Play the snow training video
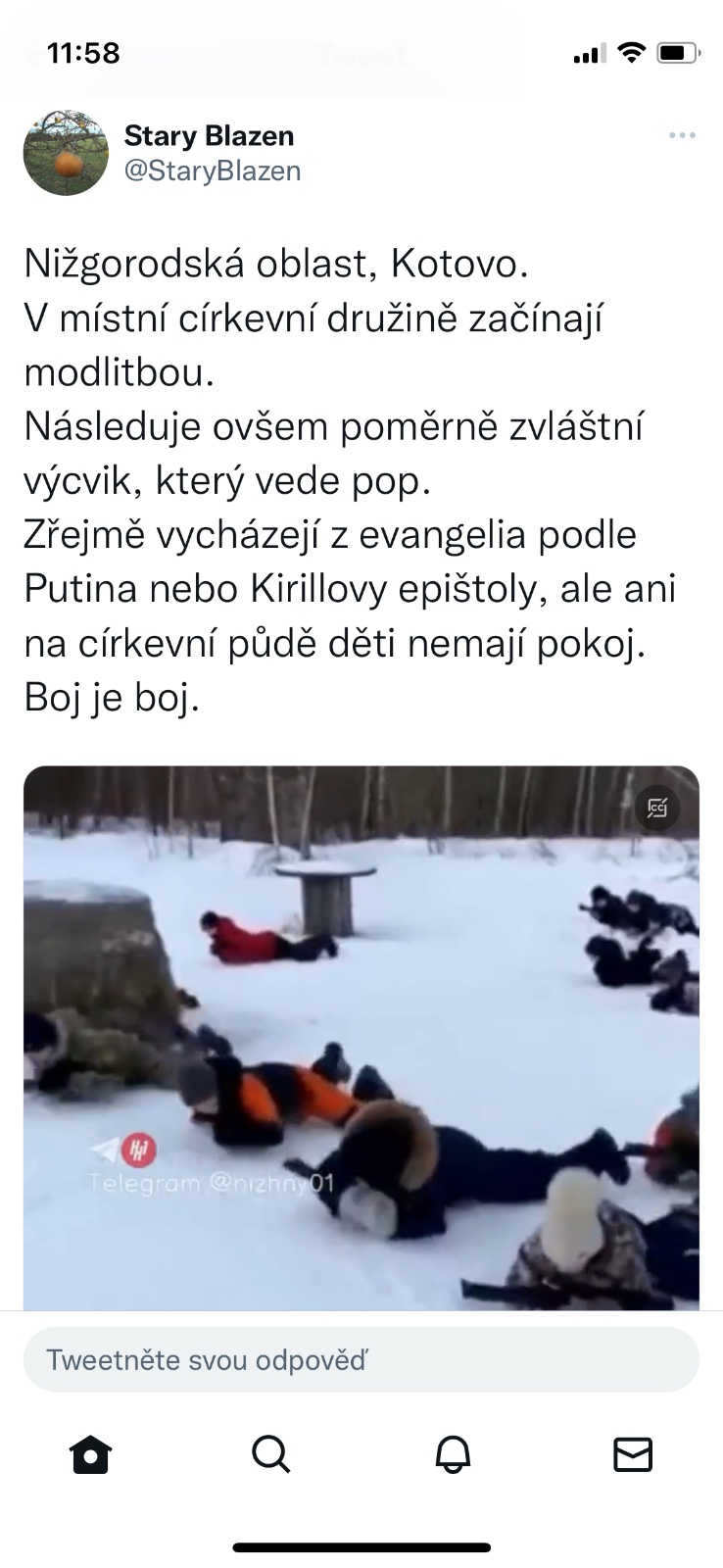Image resolution: width=723 pixels, height=1568 pixels. point(361,1038)
